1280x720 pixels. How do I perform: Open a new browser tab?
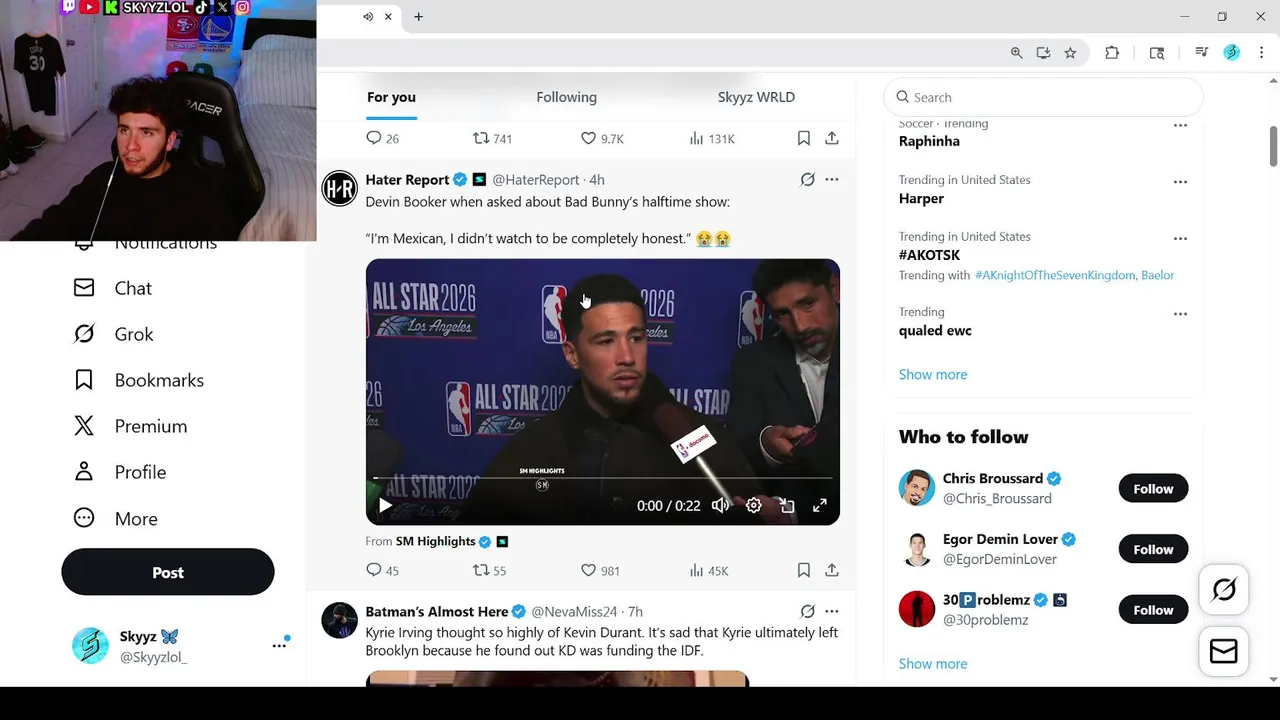(418, 17)
